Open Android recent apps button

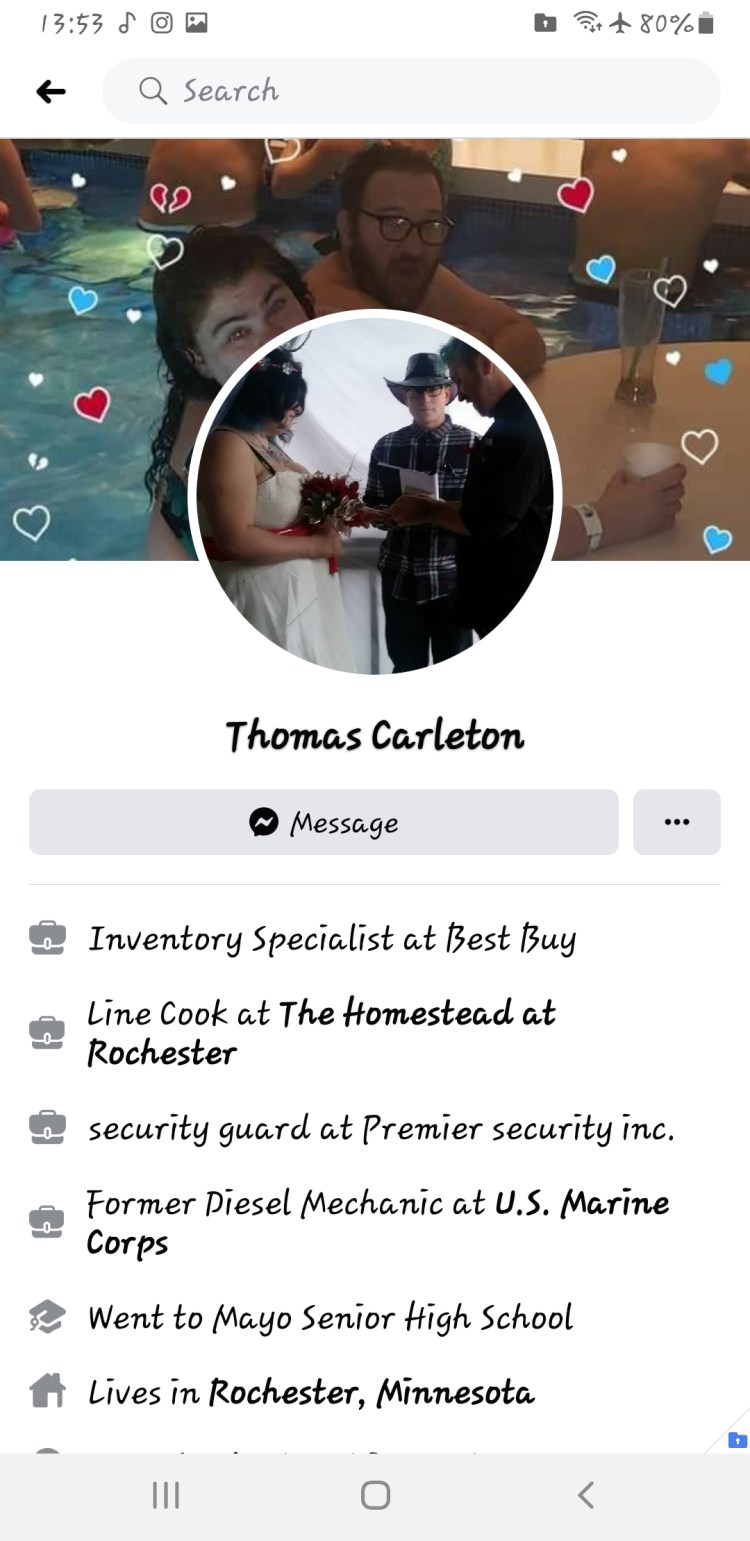(165, 1495)
